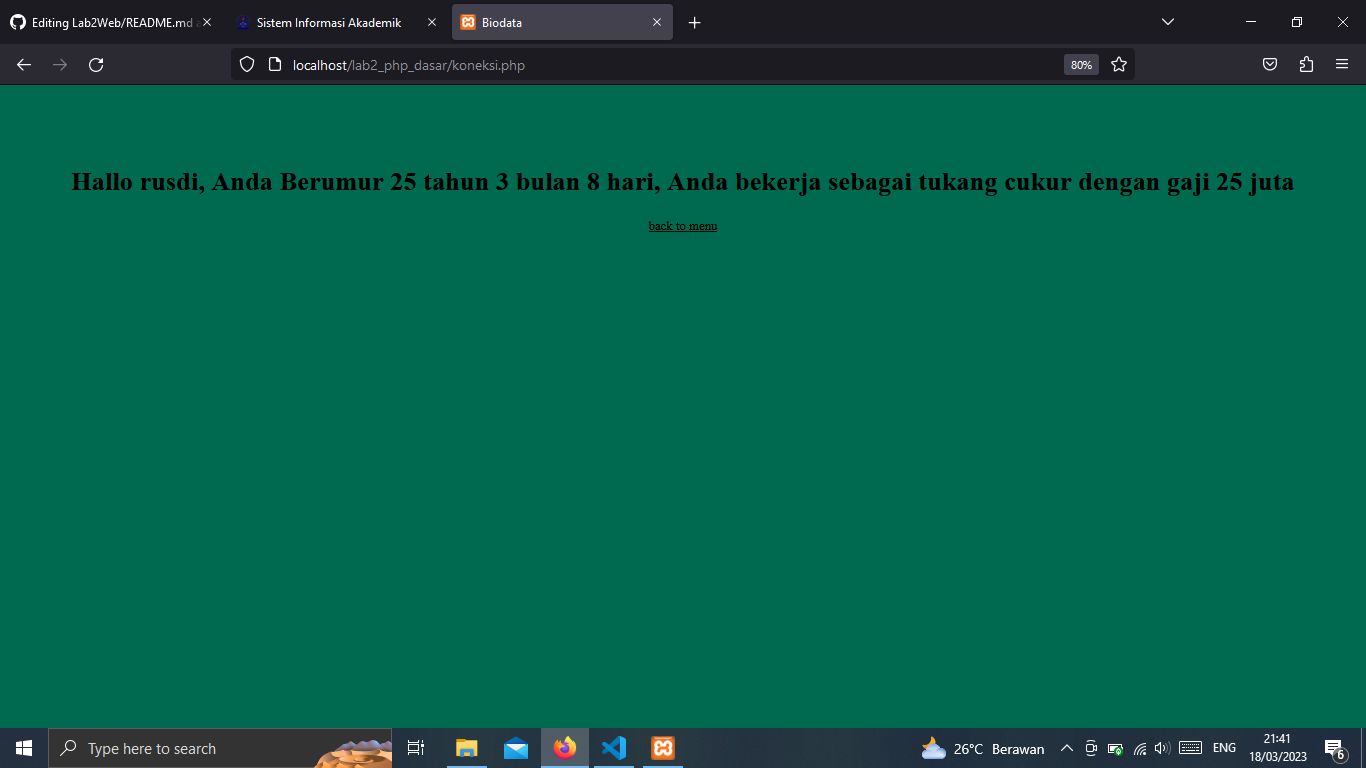
Task: Open a new browser tab
Action: point(694,21)
